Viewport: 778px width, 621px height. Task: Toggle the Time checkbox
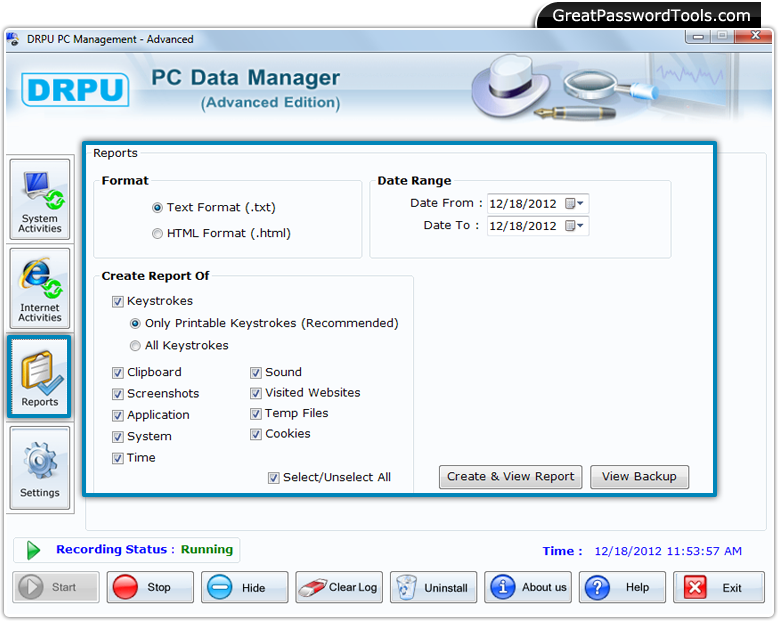118,458
